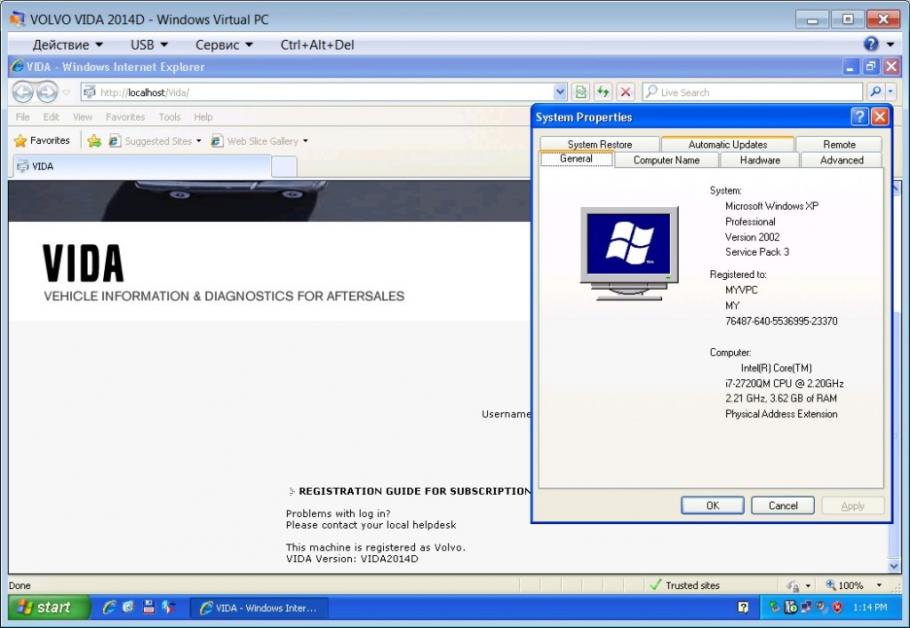
Task: Click the 'Done' status bar text
Action: (x=20, y=586)
